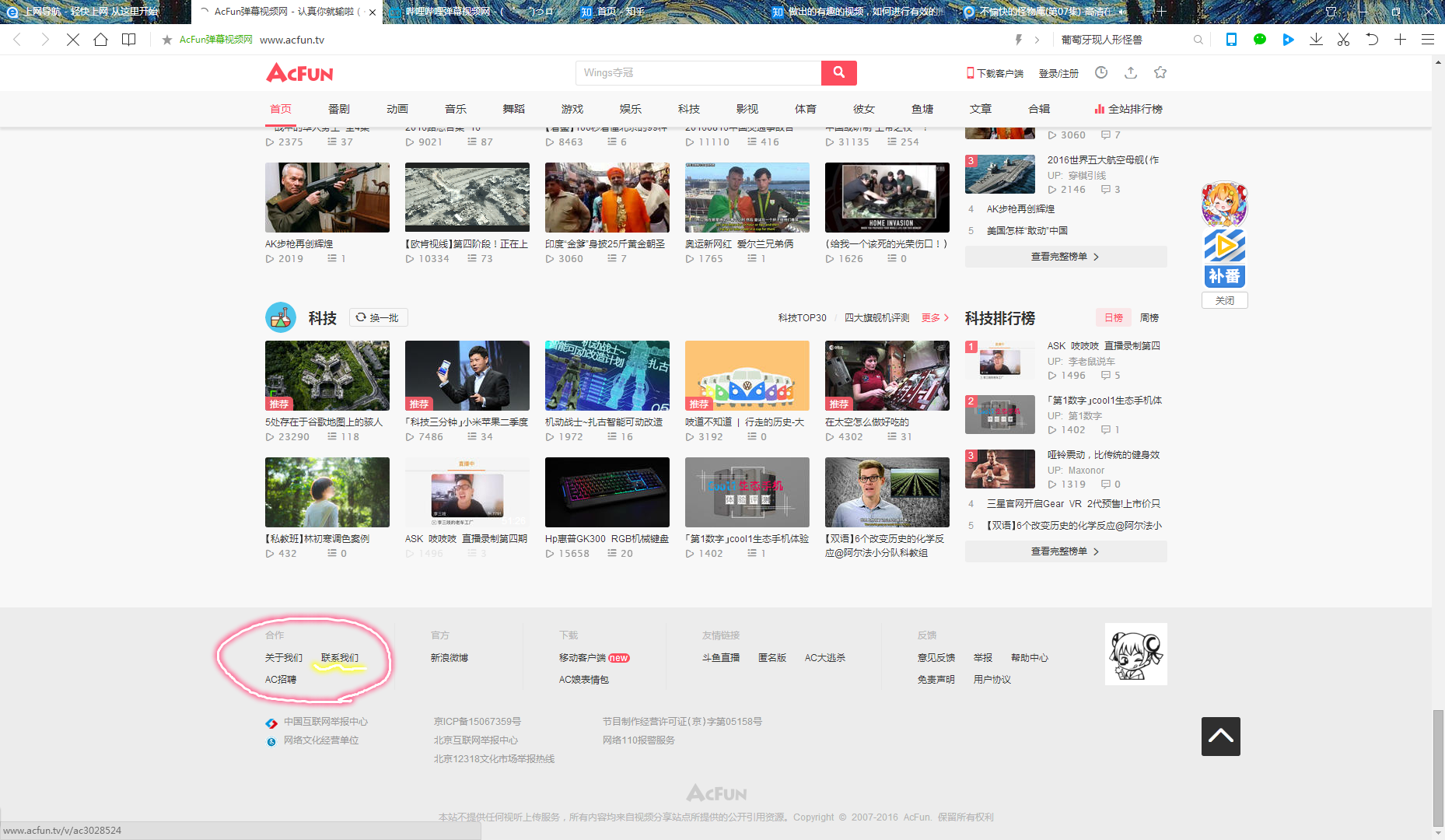Open the 移动客户端 footer link
This screenshot has width=1445, height=840.
[x=583, y=658]
